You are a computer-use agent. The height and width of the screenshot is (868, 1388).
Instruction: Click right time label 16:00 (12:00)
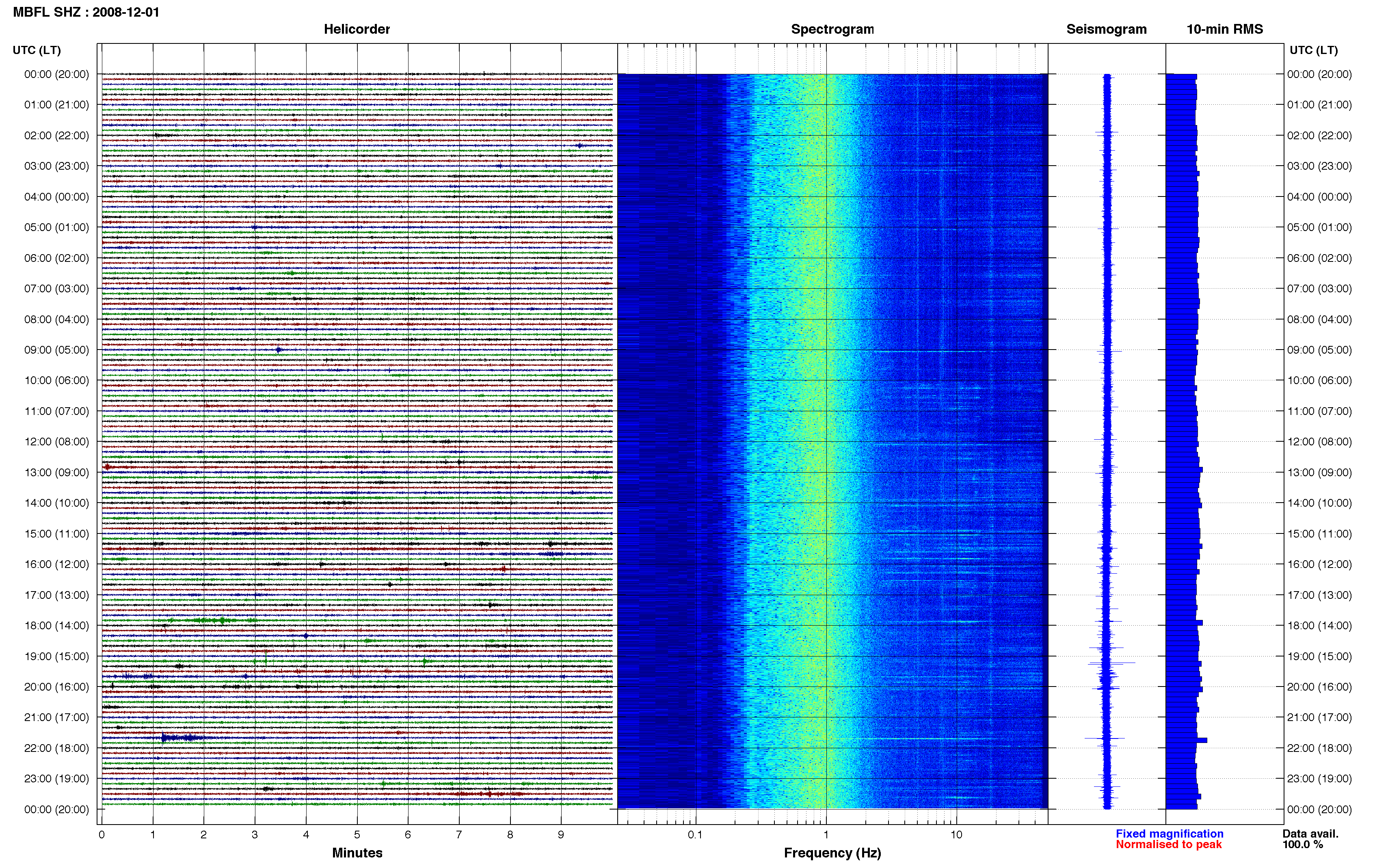click(1319, 564)
